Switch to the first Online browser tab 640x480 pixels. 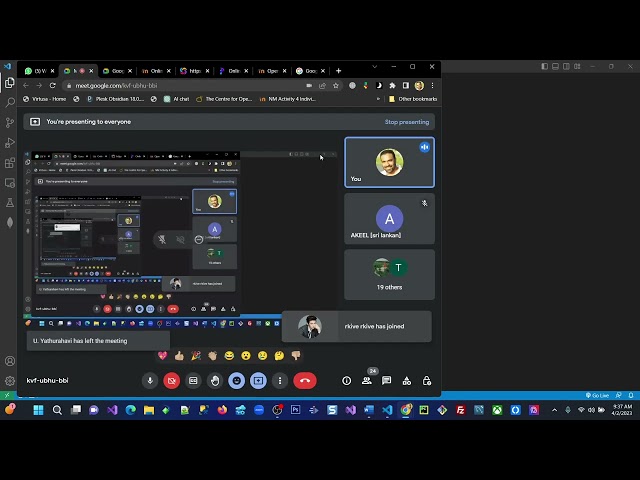pyautogui.click(x=156, y=71)
